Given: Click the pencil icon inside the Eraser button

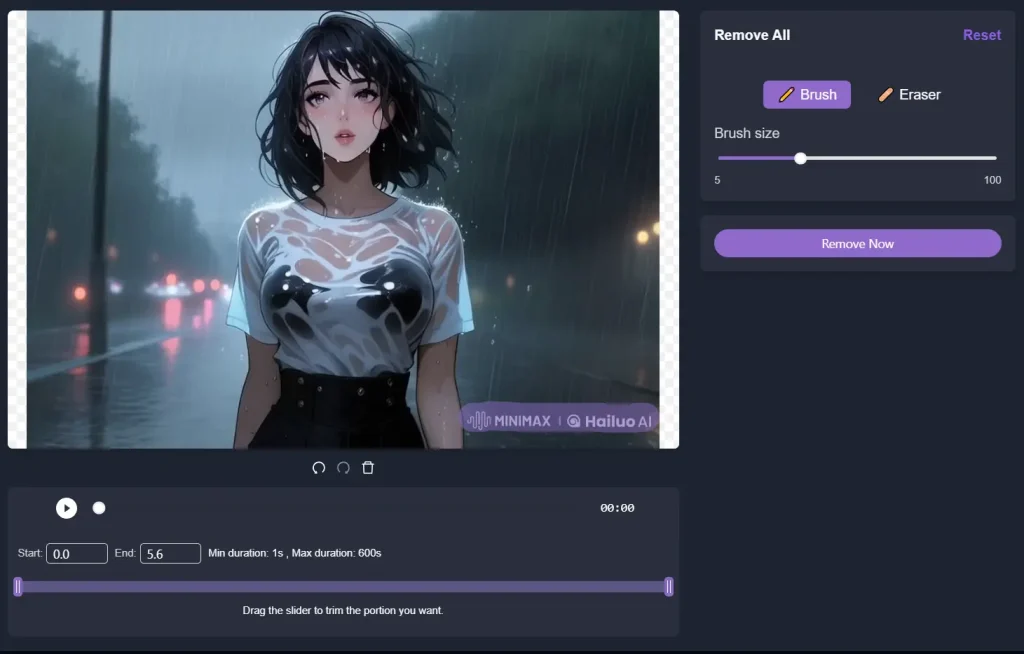Looking at the screenshot, I should click(x=886, y=94).
